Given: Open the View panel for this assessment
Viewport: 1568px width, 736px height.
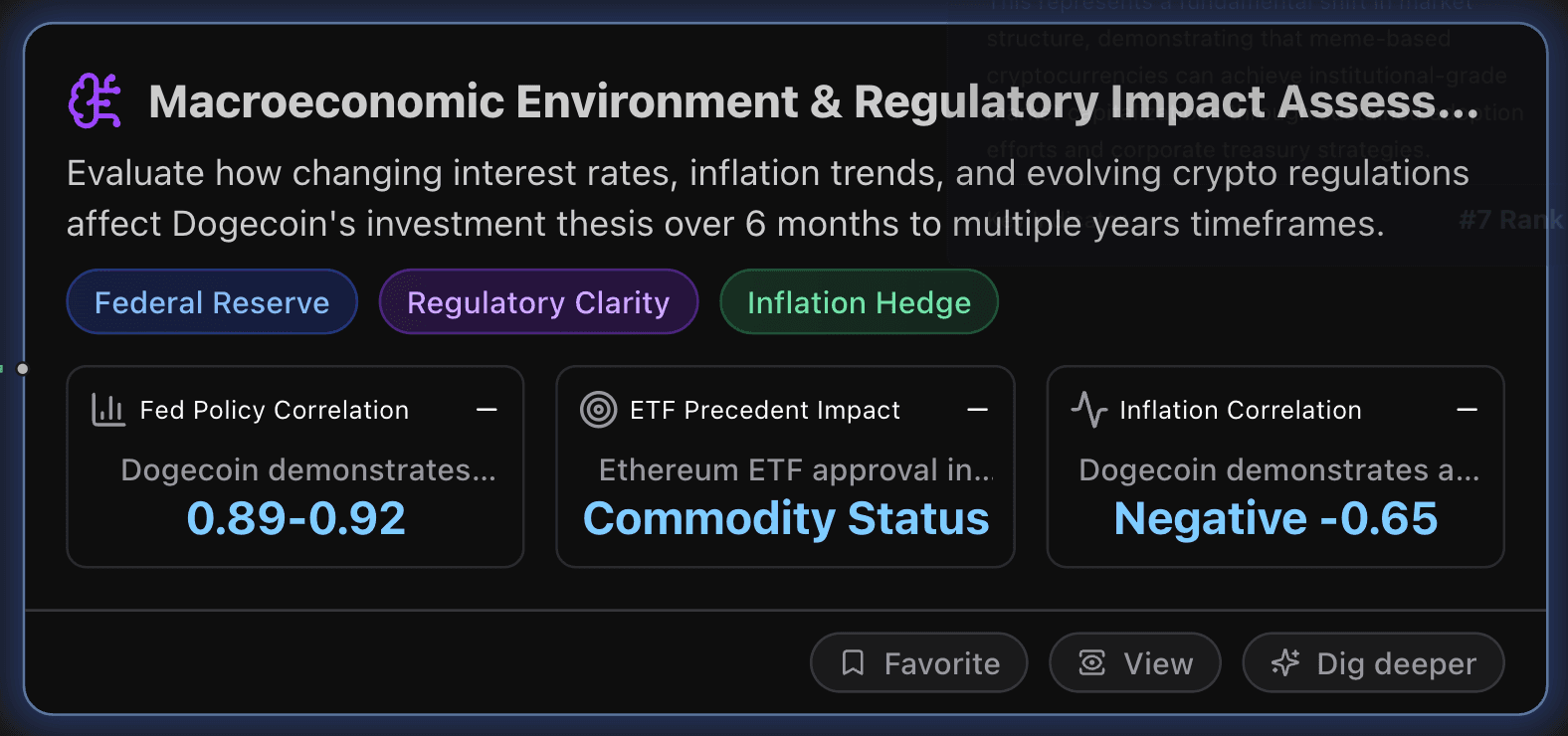Looking at the screenshot, I should click(x=1134, y=662).
